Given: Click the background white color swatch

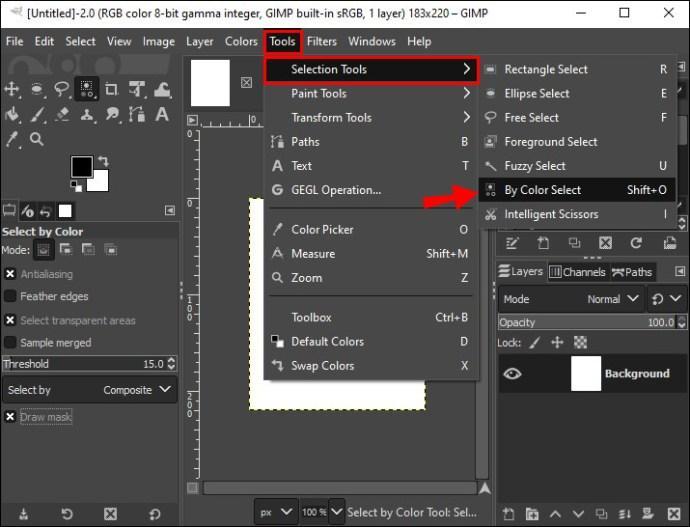Looking at the screenshot, I should tap(100, 183).
